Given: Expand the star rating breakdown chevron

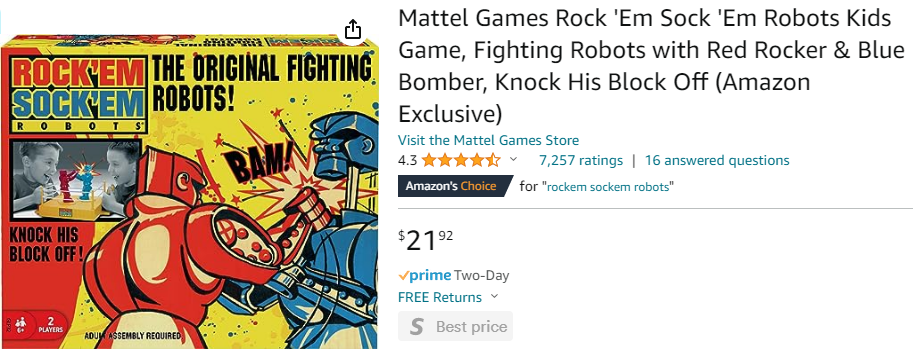Looking at the screenshot, I should (513, 160).
